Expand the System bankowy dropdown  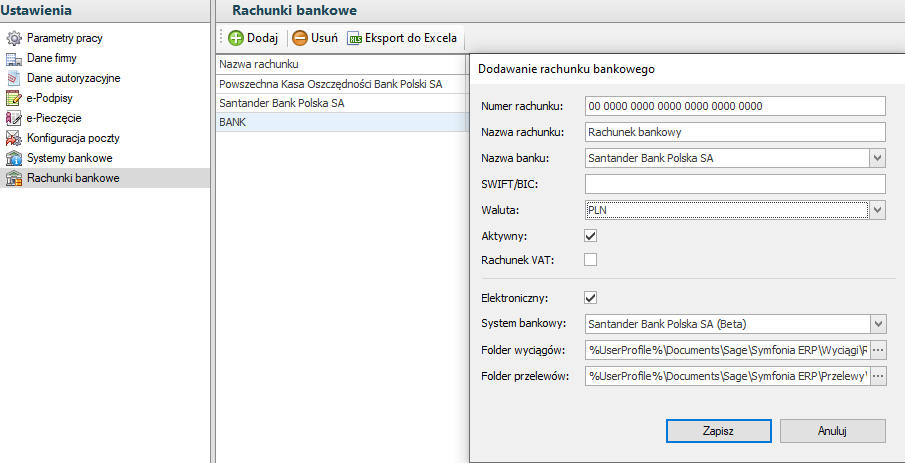877,324
